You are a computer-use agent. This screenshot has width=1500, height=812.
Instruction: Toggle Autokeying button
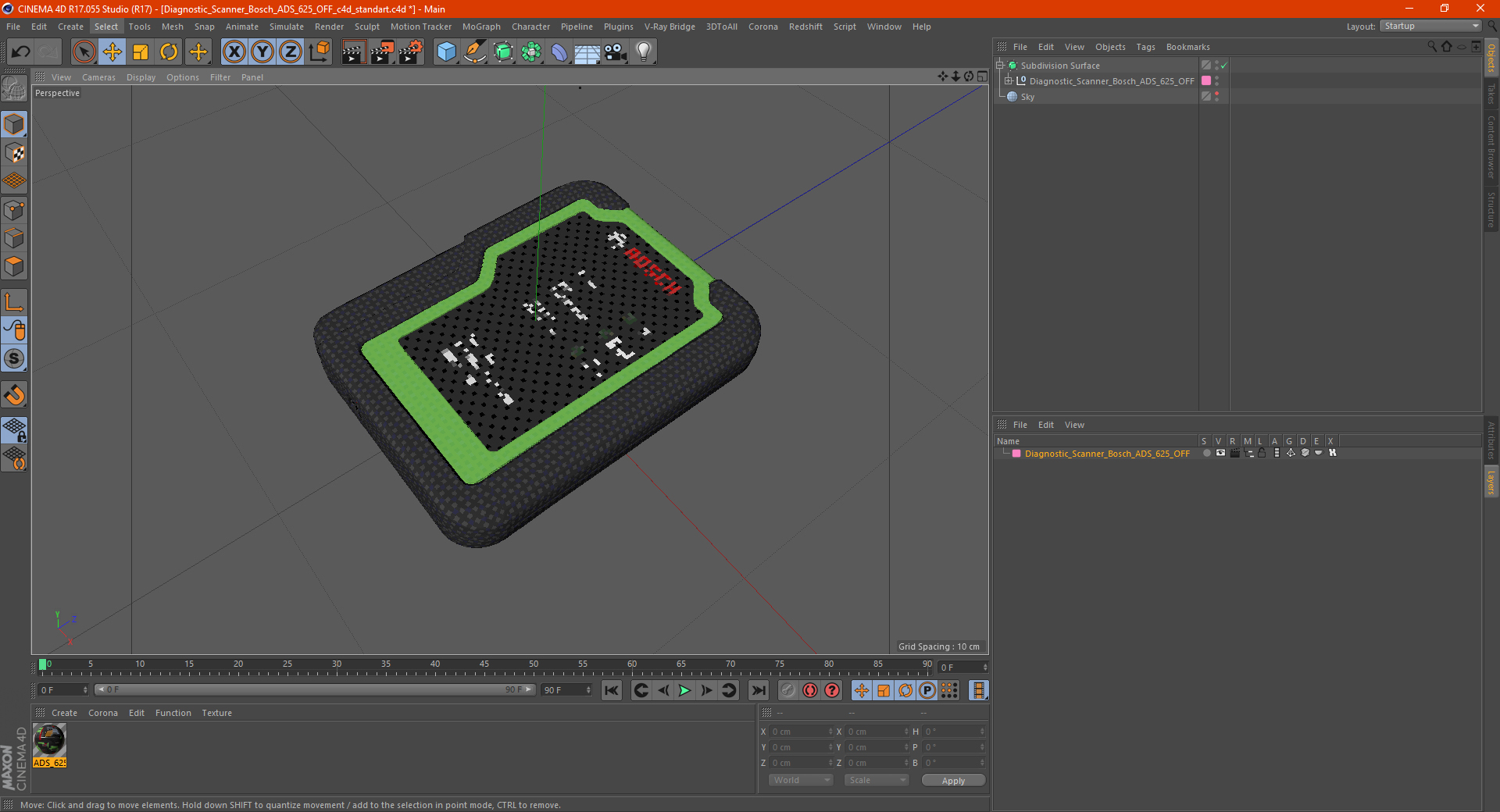click(x=810, y=690)
